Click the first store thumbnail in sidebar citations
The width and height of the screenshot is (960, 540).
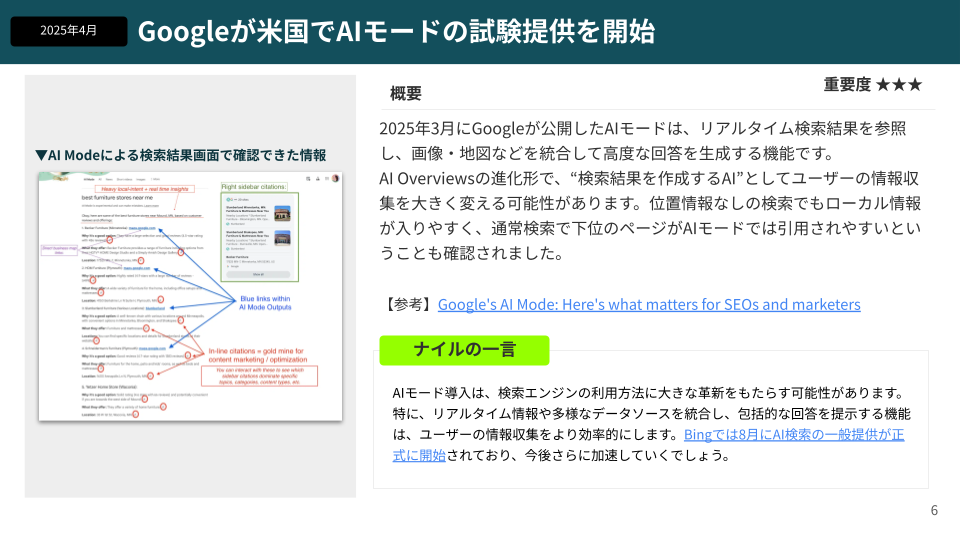point(282,213)
